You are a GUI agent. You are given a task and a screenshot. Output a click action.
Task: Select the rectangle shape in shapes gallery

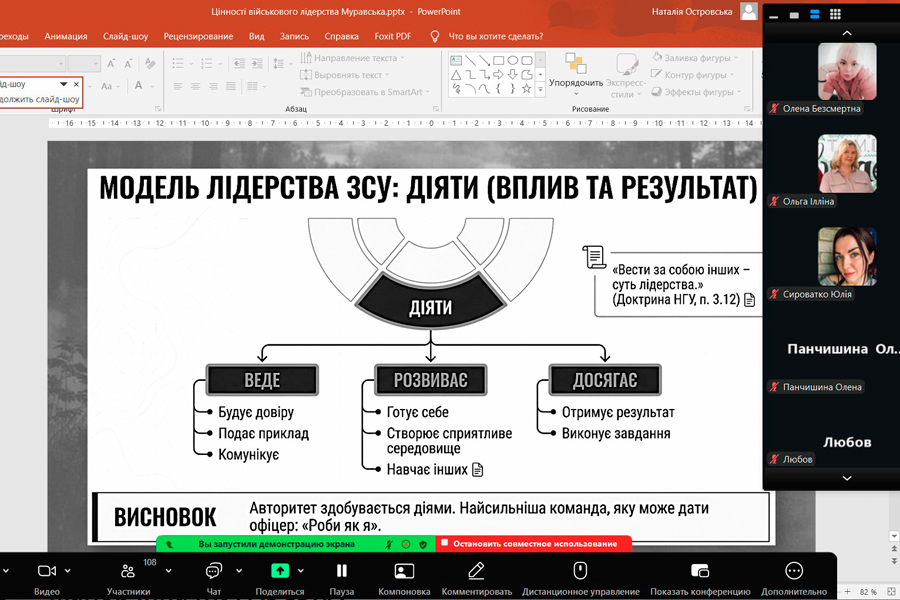498,60
